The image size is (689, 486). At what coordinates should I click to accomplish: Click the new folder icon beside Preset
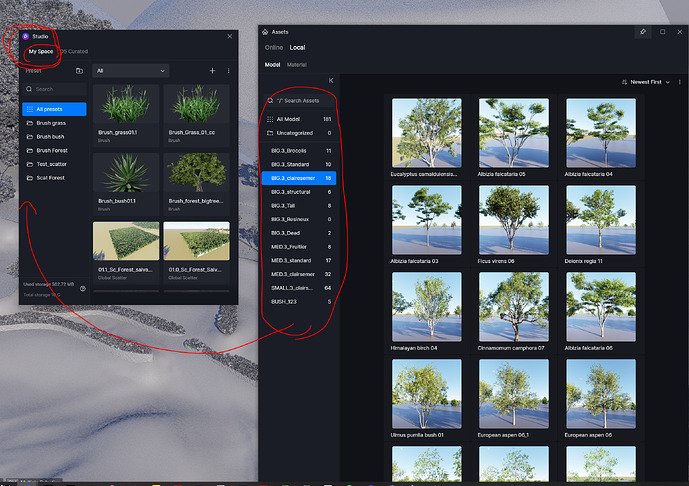[79, 71]
